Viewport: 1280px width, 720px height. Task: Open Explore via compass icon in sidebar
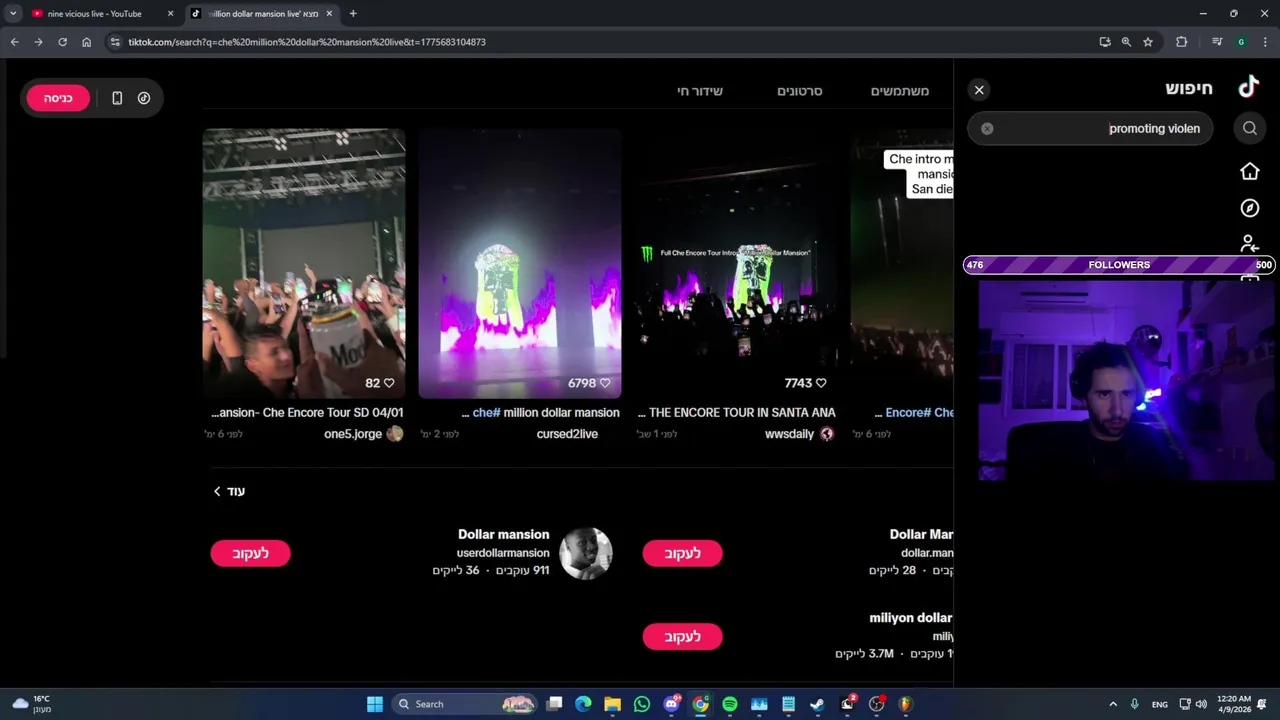click(x=1250, y=208)
